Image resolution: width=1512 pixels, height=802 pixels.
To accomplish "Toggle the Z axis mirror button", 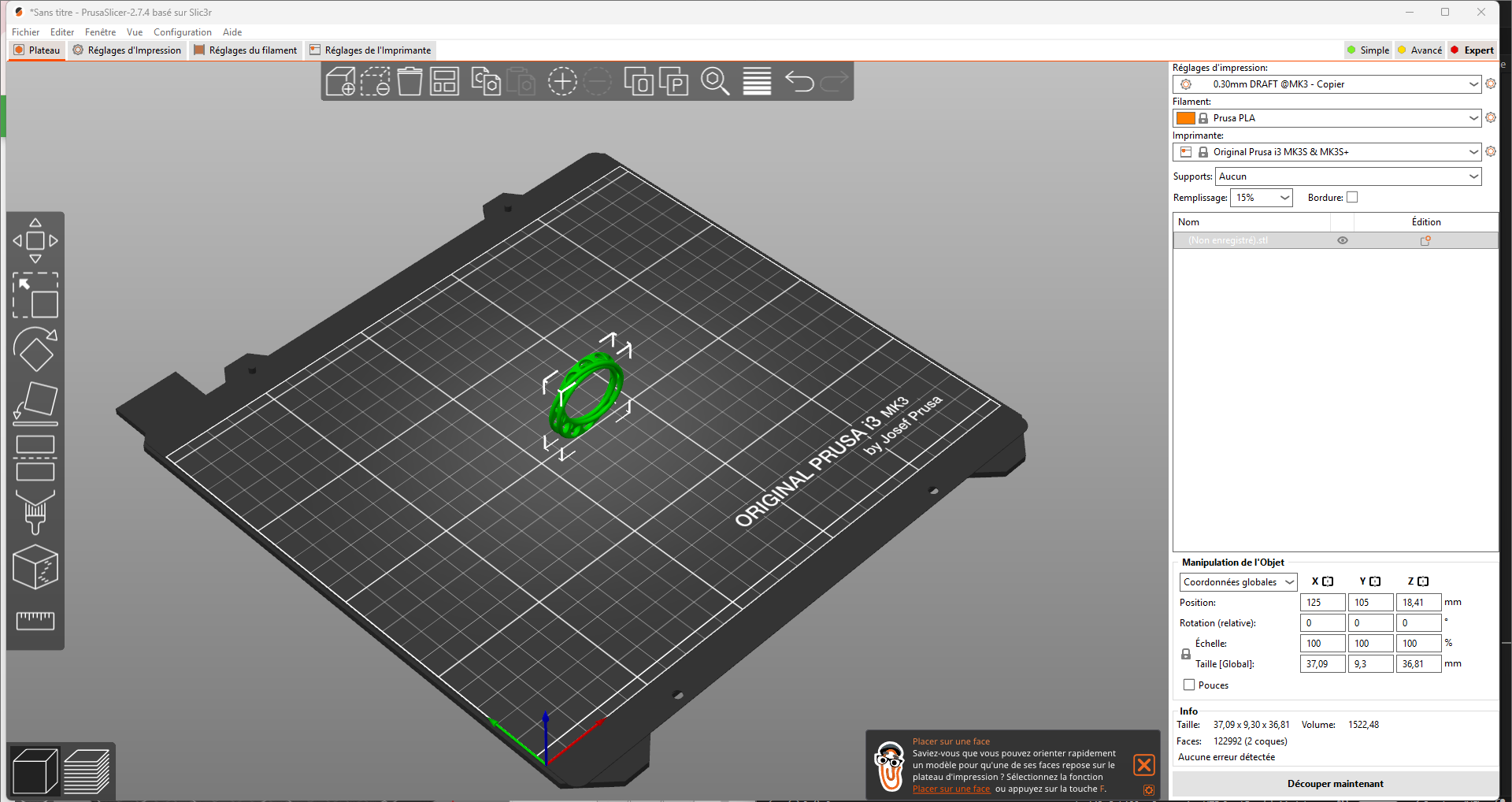I will pyautogui.click(x=1423, y=581).
